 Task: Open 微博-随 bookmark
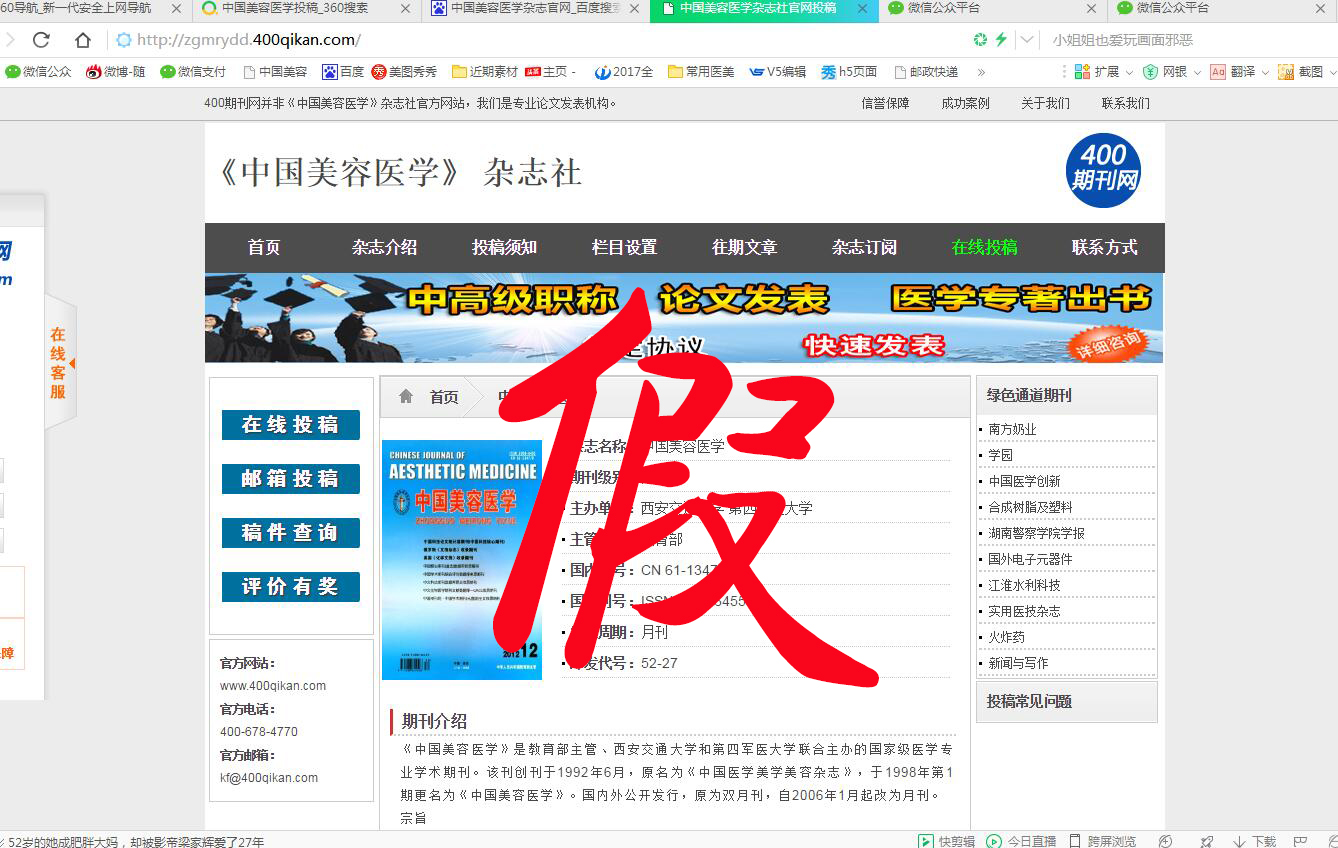[116, 72]
